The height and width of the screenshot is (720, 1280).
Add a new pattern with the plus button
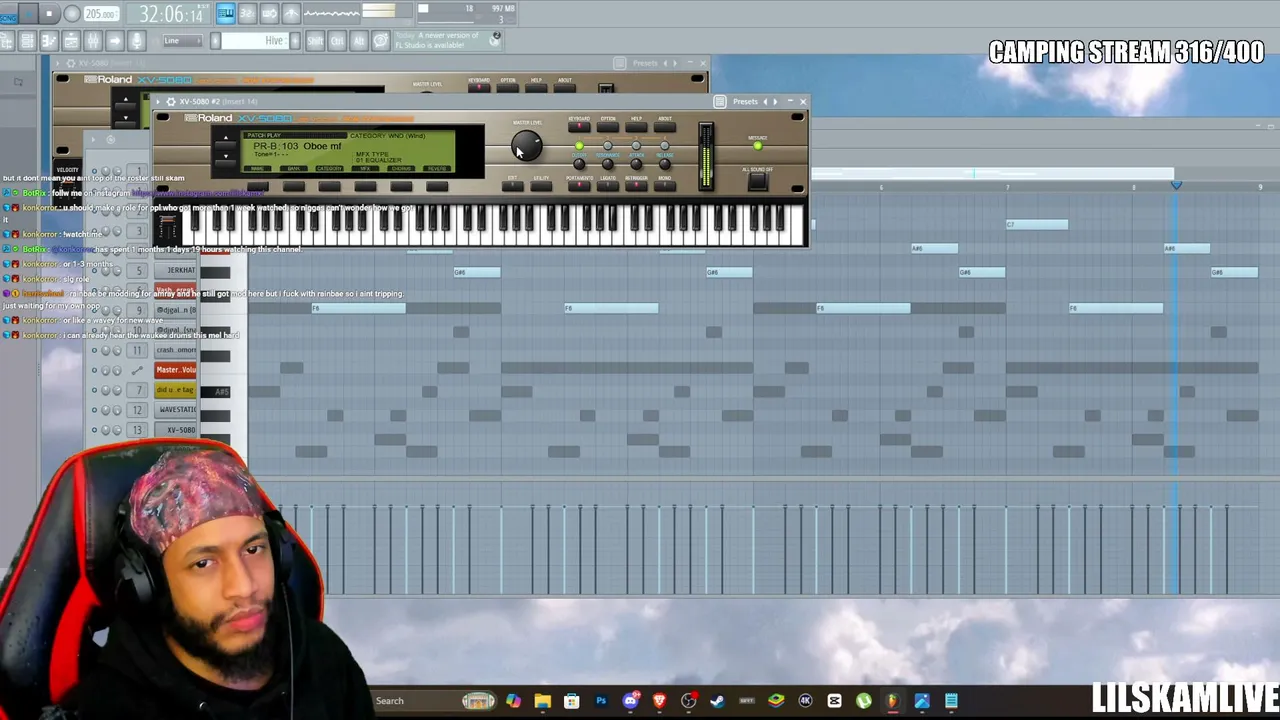coord(294,41)
